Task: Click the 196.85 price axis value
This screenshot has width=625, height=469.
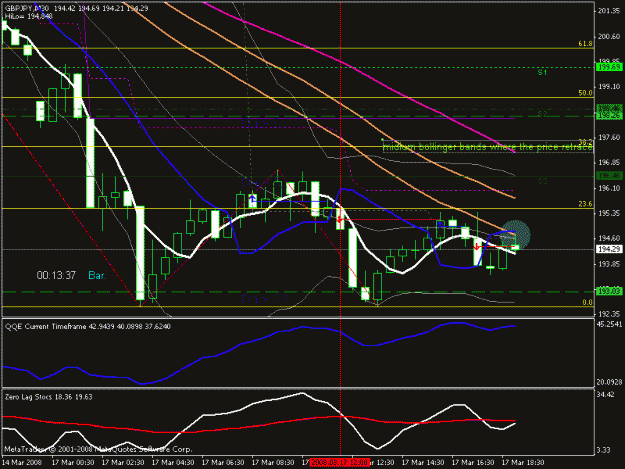Action: 608,163
